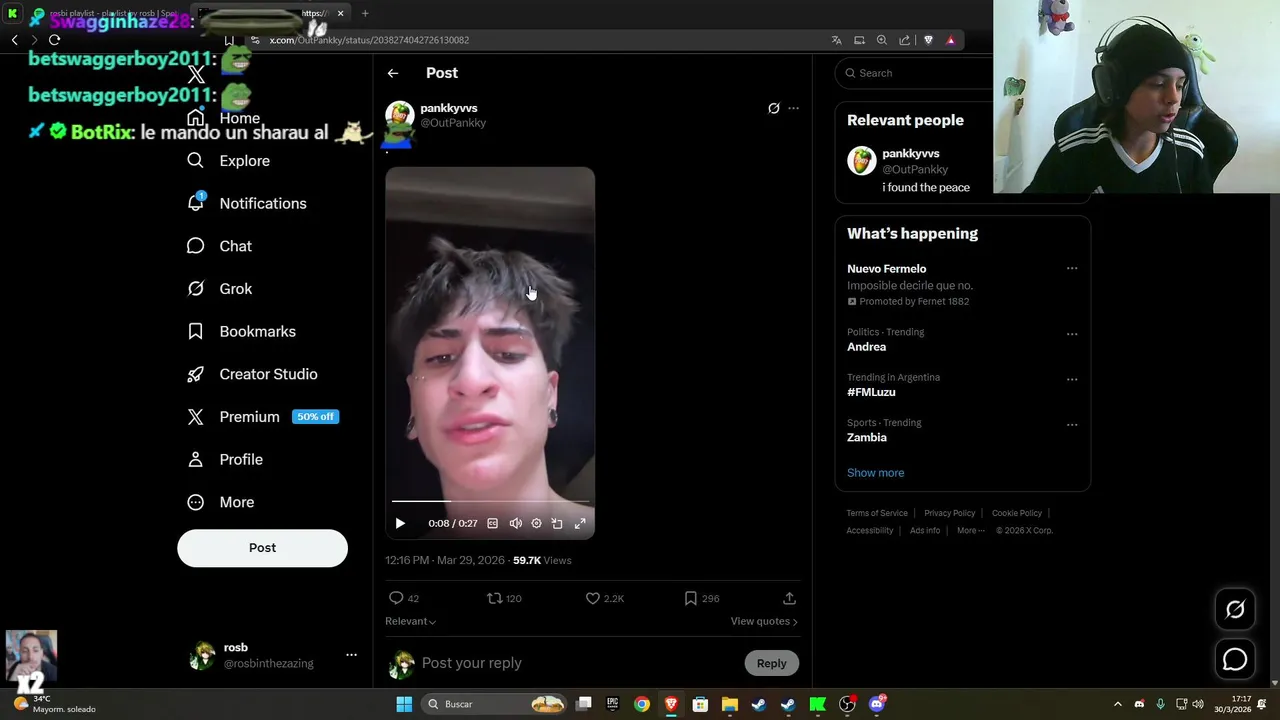This screenshot has height=720, width=1280.
Task: Open Cookie Policy link
Action: click(x=1016, y=513)
